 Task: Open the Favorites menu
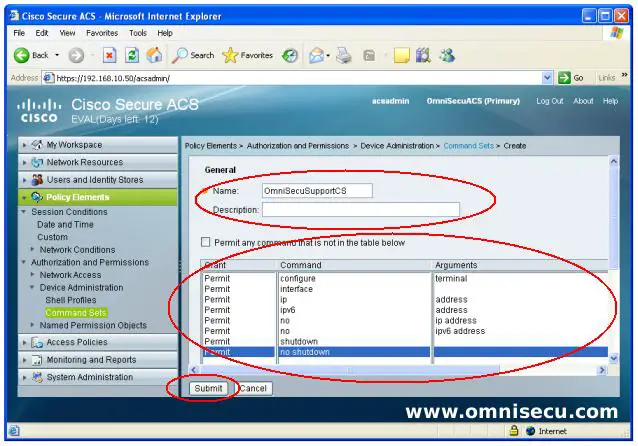pyautogui.click(x=102, y=33)
